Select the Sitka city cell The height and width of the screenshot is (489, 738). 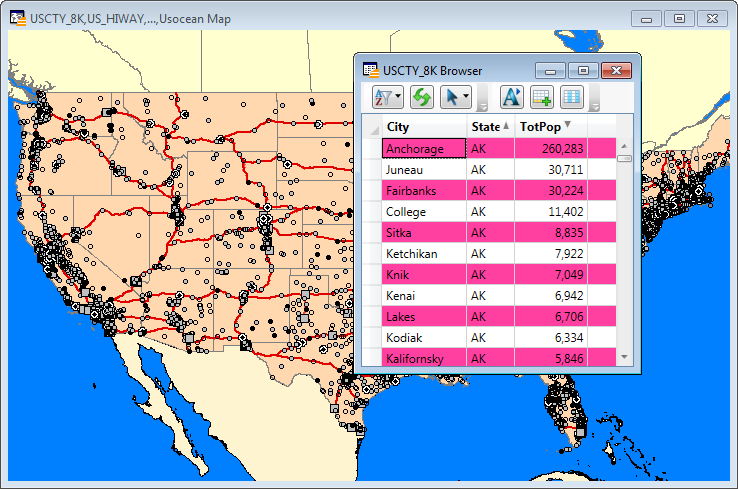tap(424, 232)
